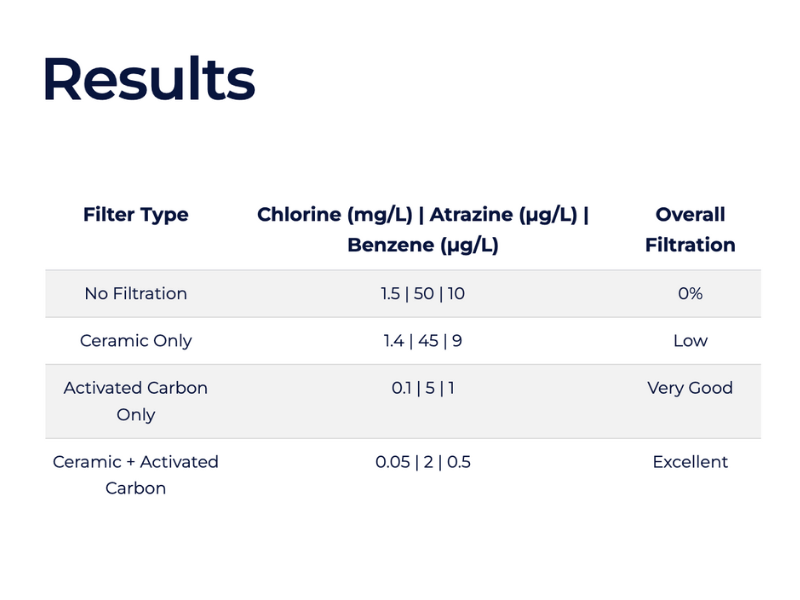
Task: Click the No Filtration row label
Action: (136, 294)
